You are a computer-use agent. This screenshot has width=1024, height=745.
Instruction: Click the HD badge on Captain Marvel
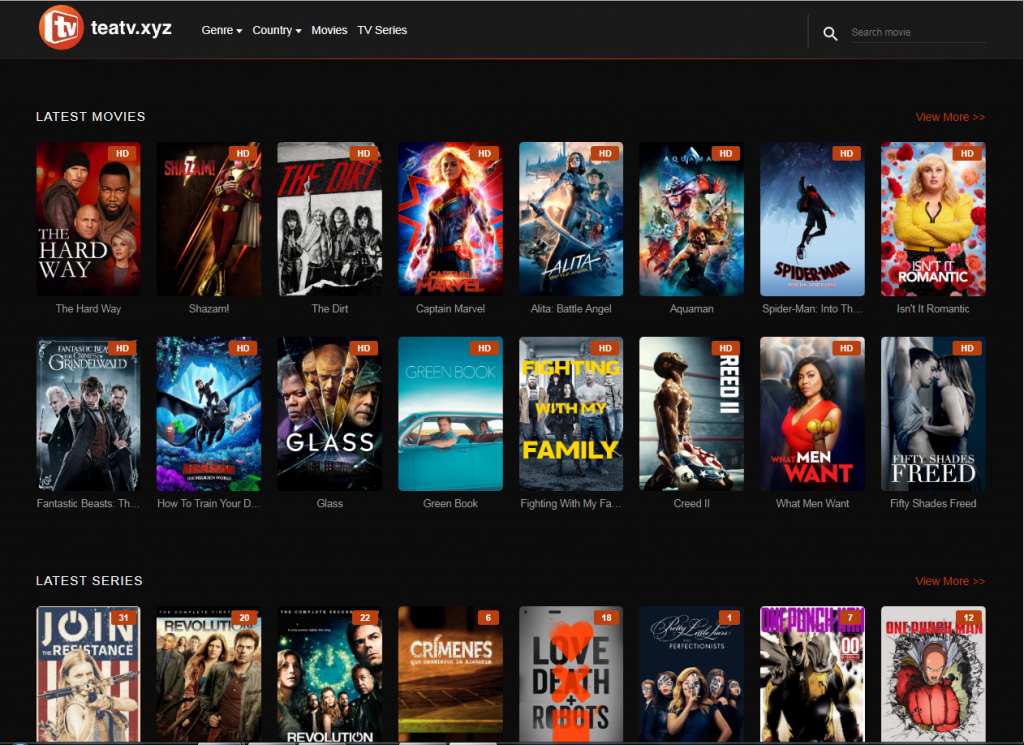[485, 153]
